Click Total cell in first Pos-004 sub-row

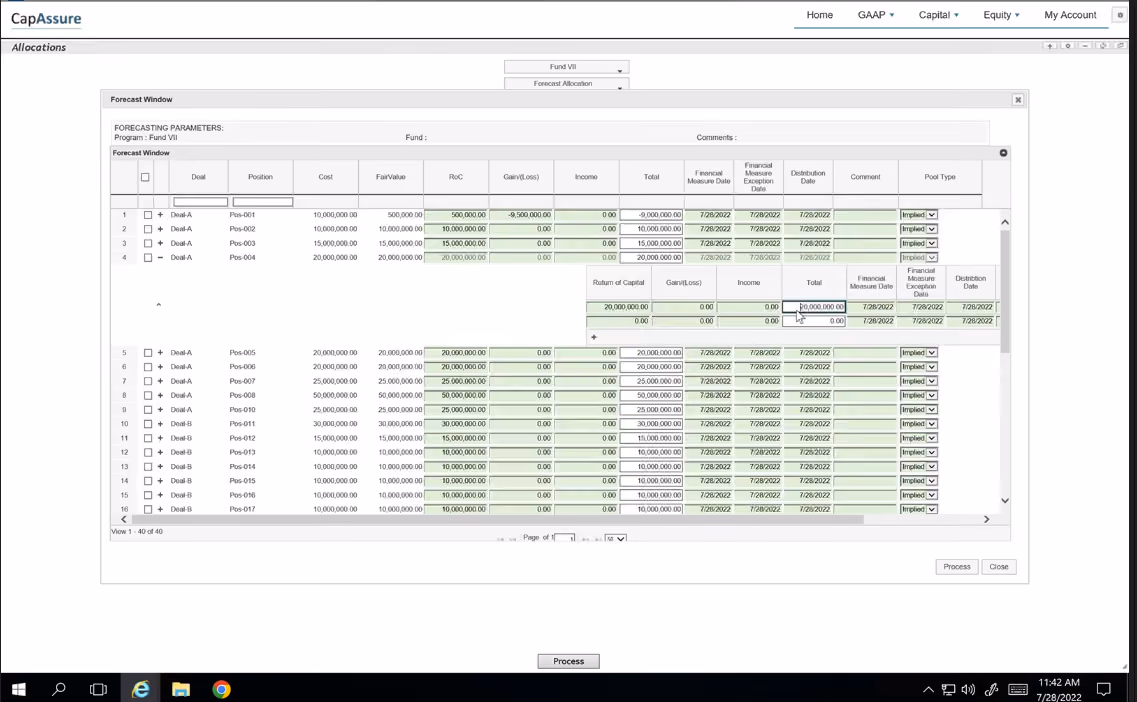(814, 307)
